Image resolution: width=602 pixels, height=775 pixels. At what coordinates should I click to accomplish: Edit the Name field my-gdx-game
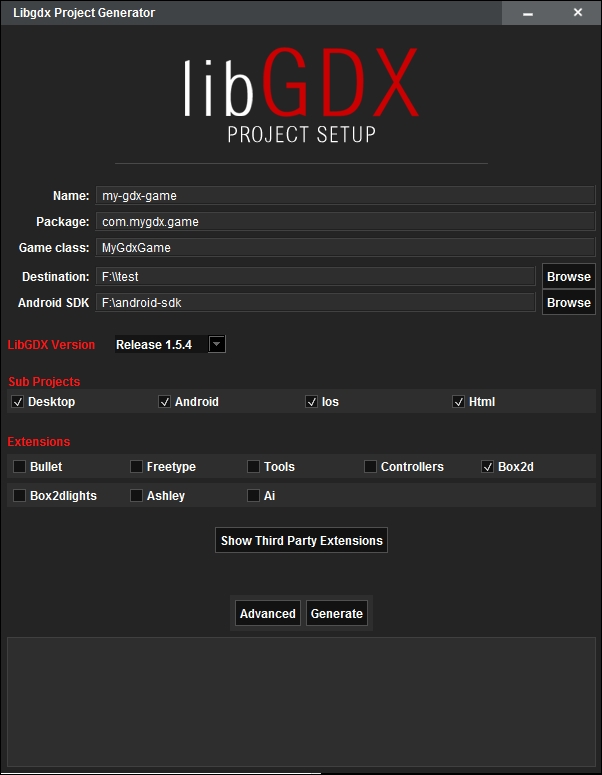coord(345,195)
